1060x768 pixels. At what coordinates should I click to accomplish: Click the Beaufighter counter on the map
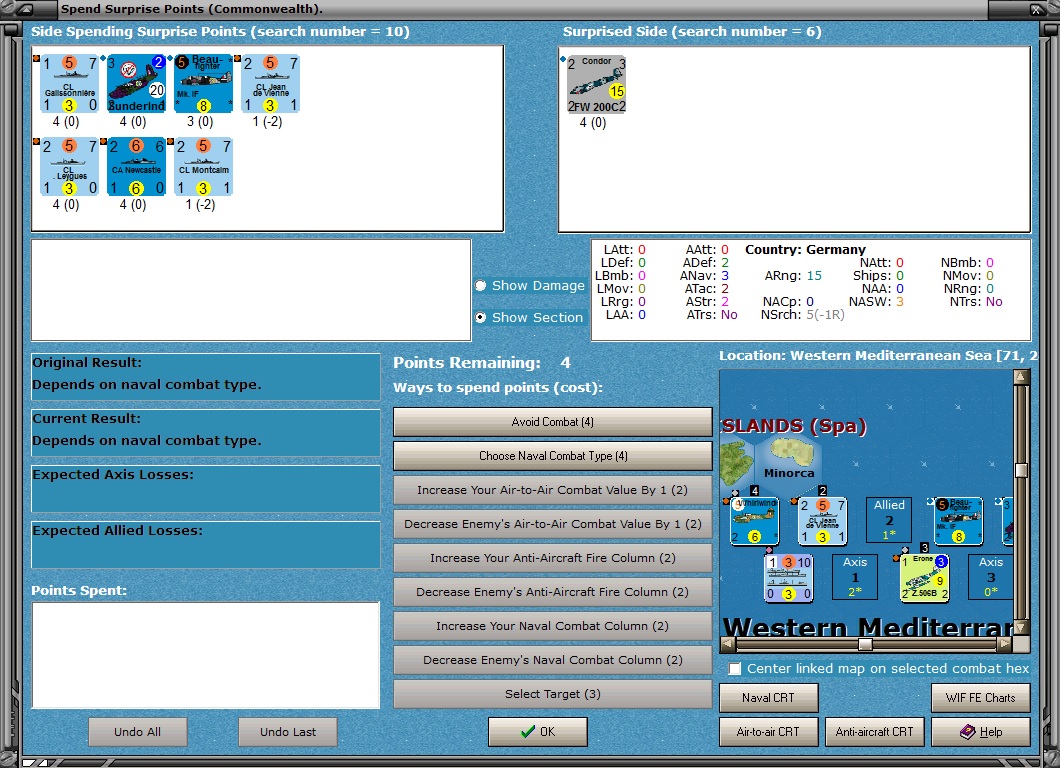tap(958, 521)
